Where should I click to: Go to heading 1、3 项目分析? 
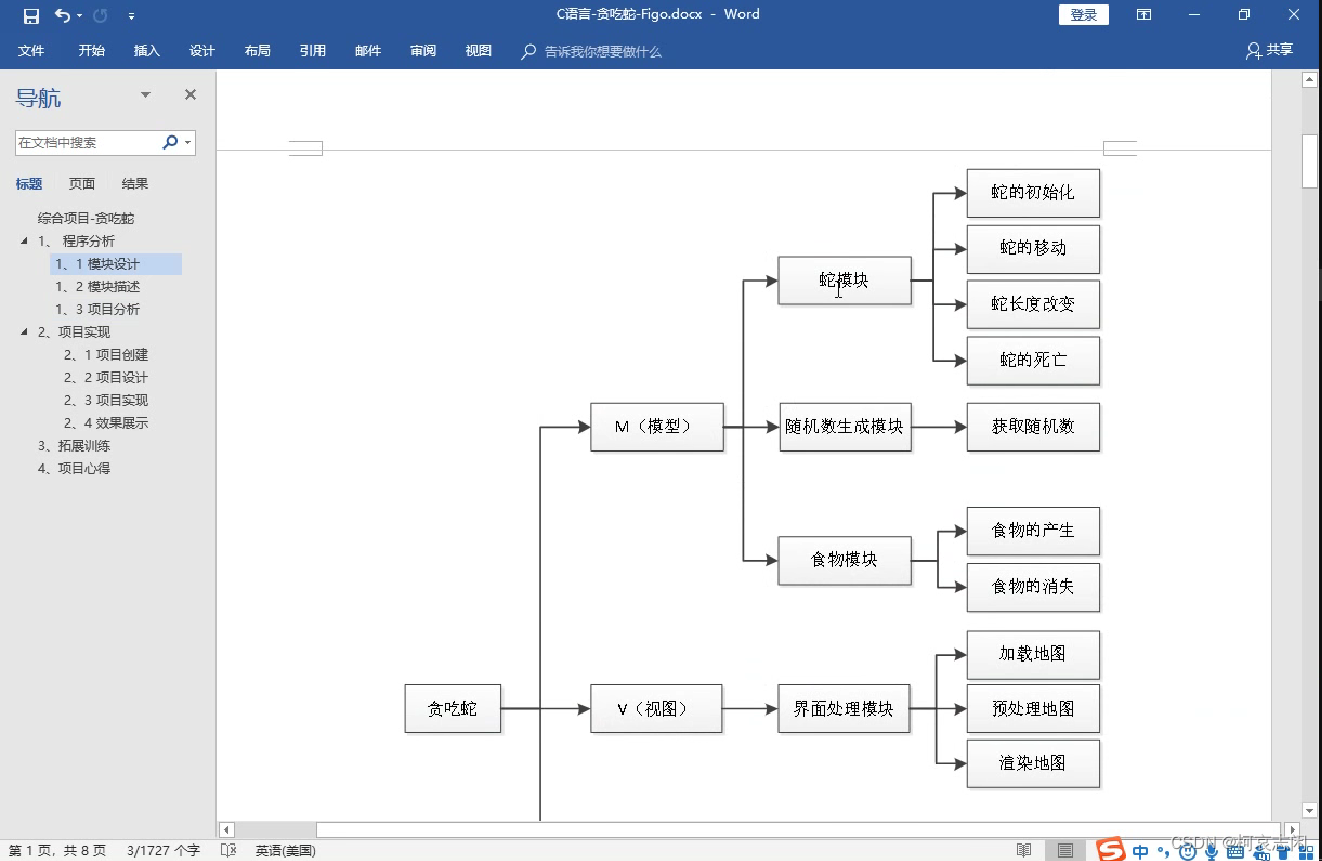tap(98, 309)
